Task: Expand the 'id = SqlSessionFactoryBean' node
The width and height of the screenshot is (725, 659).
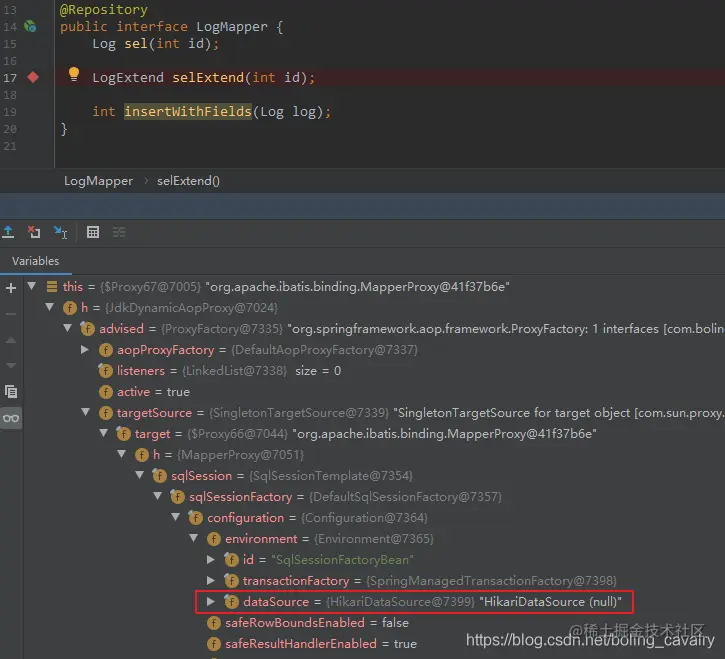Action: [211, 559]
